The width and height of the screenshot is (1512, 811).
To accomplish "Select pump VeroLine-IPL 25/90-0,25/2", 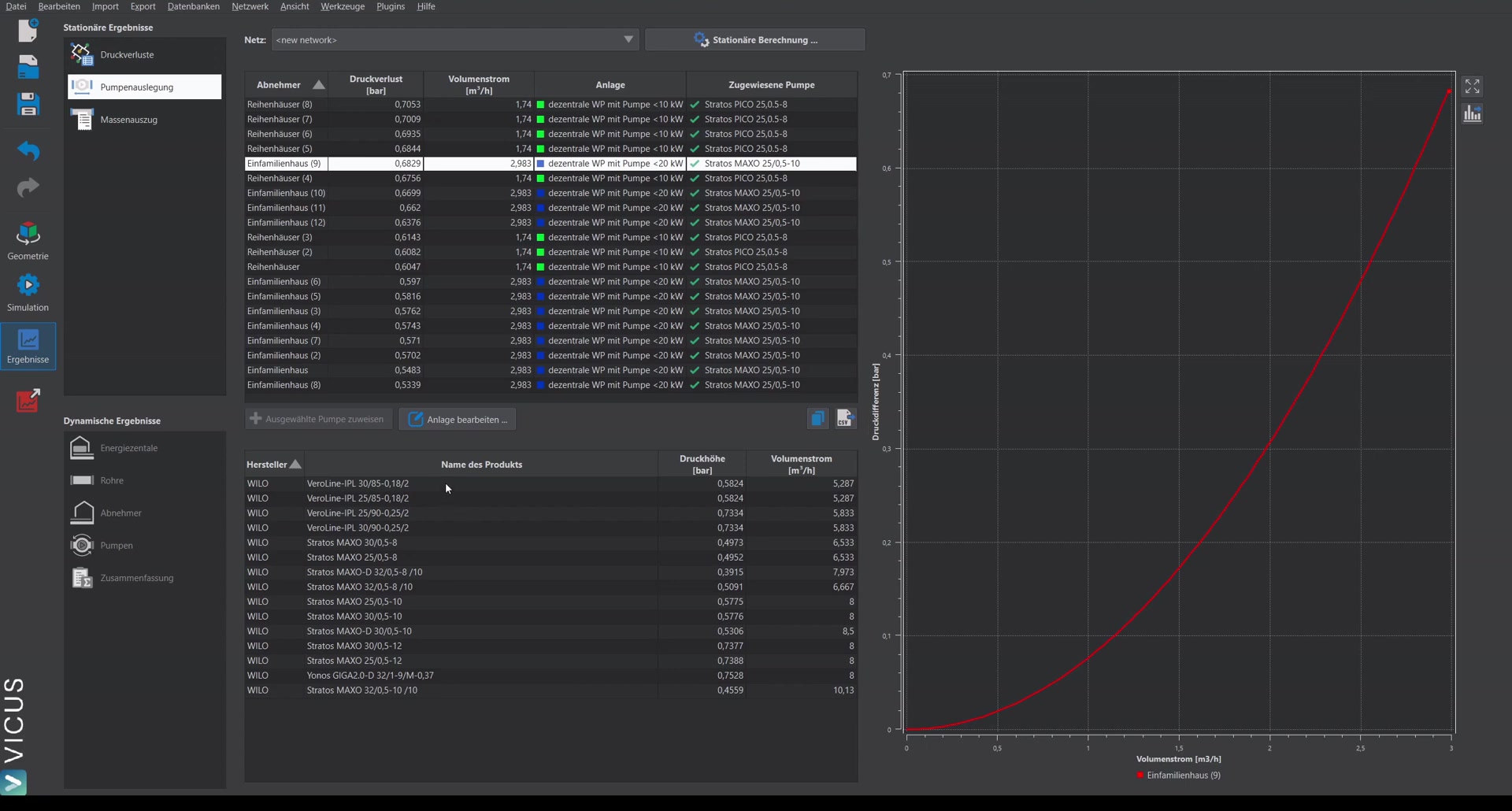I will (x=550, y=513).
